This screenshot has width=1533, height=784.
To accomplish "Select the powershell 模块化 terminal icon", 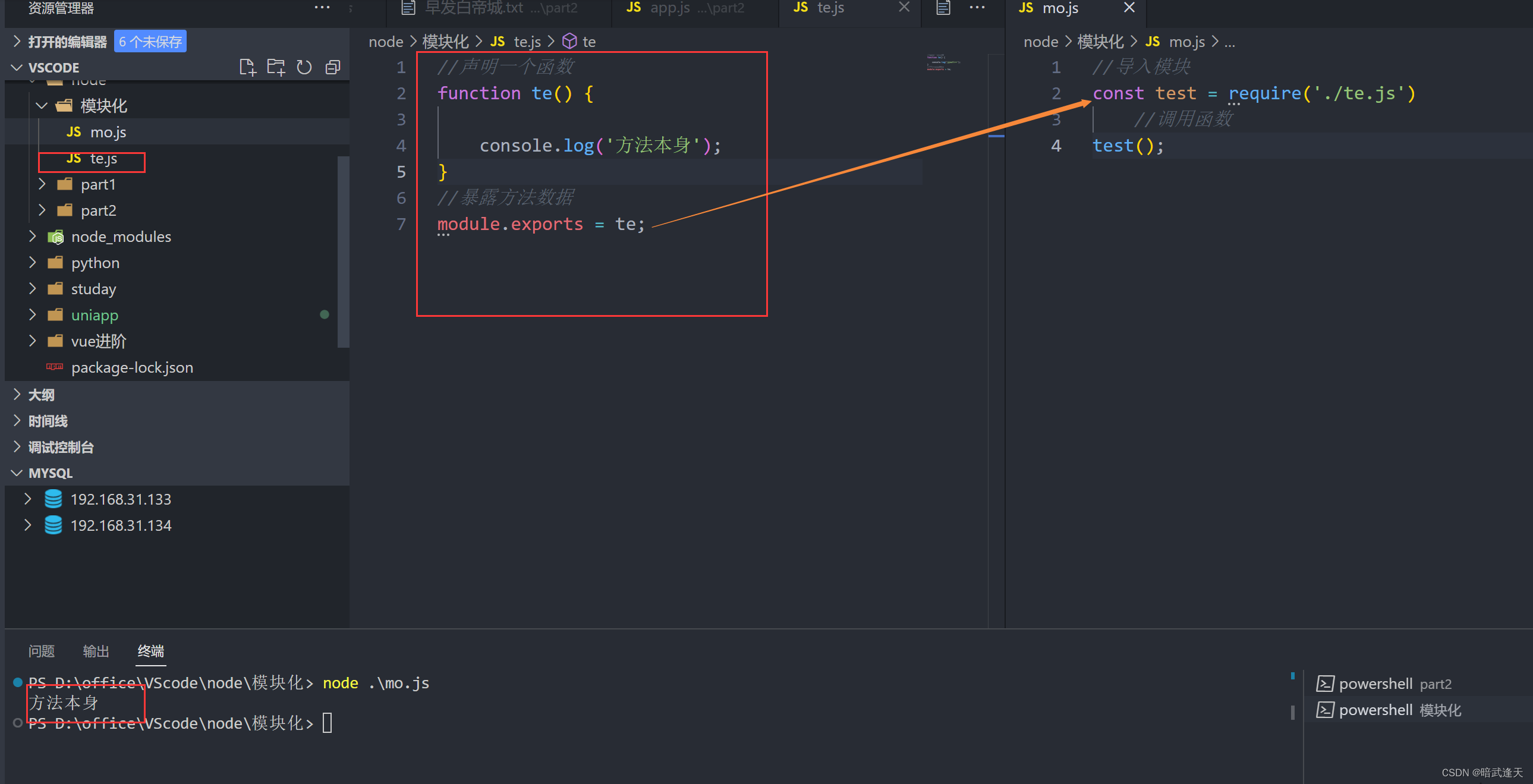I will click(1325, 710).
